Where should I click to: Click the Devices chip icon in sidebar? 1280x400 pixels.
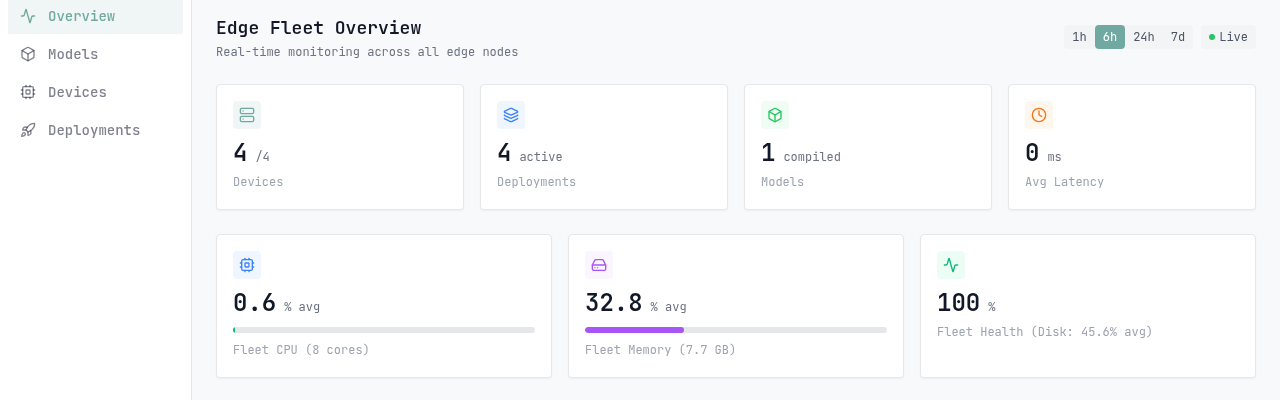click(x=28, y=92)
